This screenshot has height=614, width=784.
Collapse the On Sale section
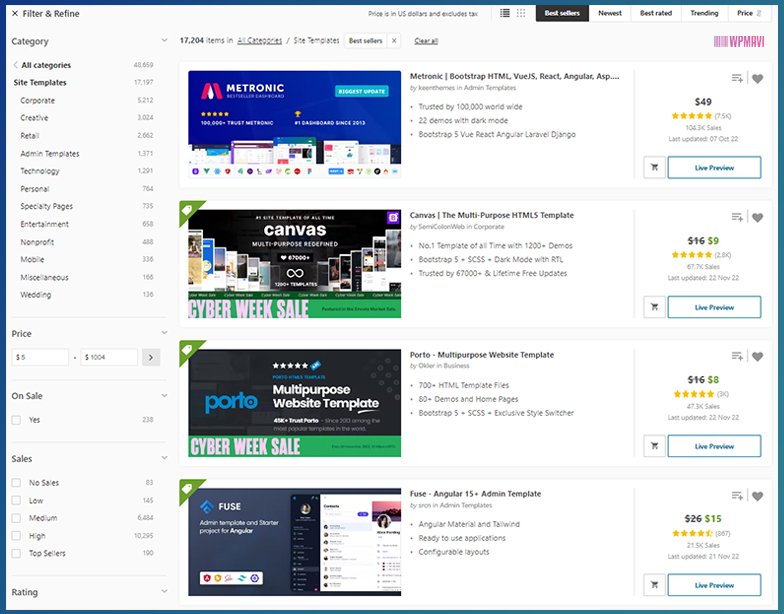[x=164, y=396]
